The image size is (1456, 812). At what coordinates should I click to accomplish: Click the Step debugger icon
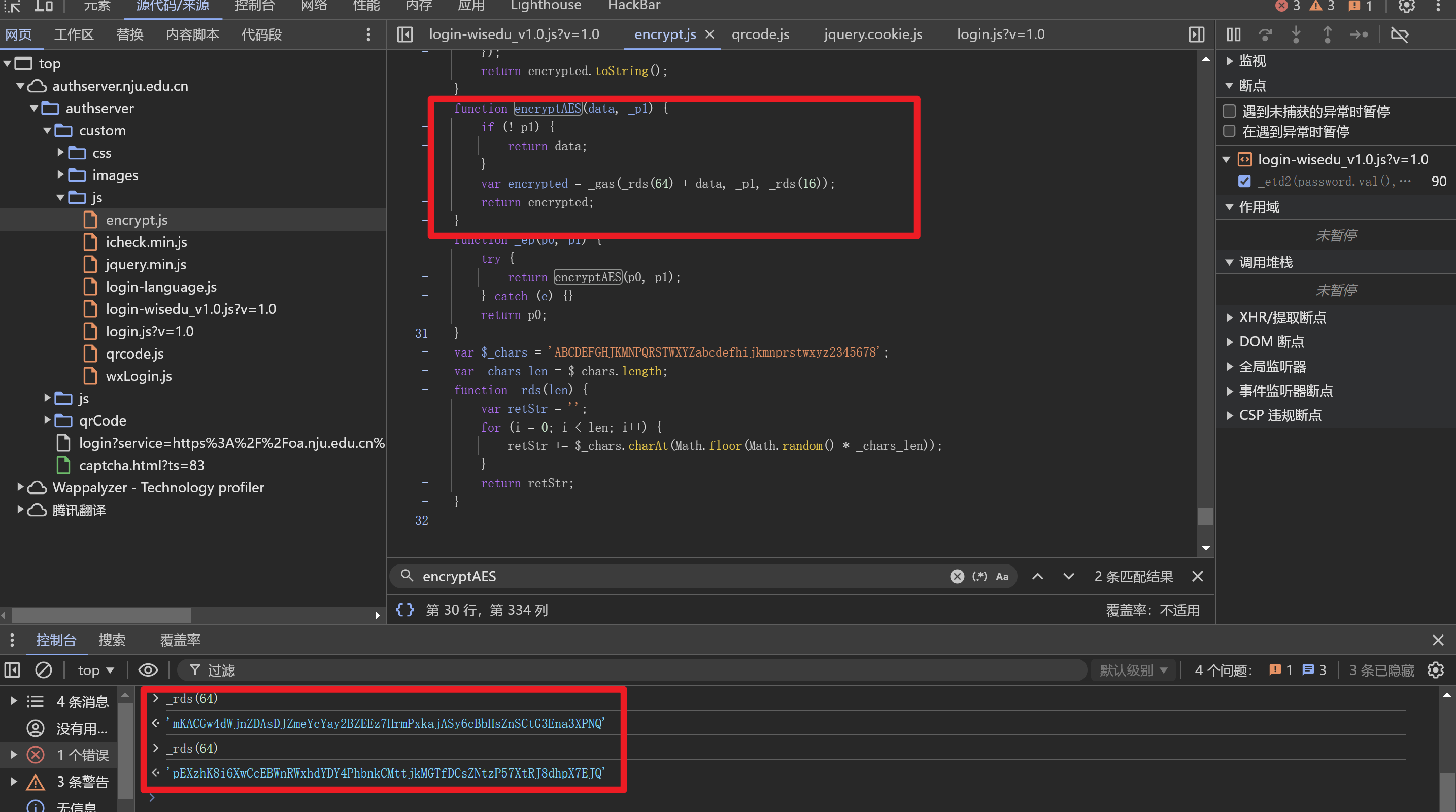click(x=1359, y=34)
